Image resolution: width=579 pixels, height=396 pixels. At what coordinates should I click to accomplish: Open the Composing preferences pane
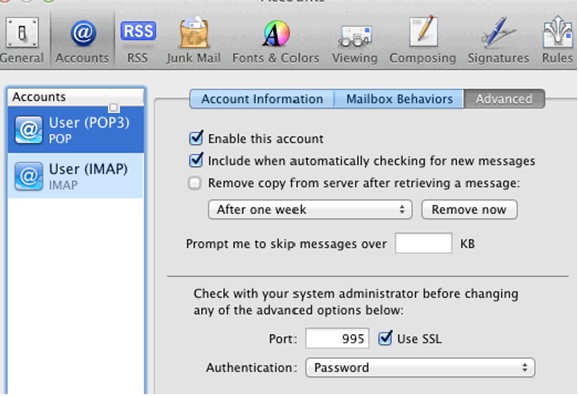pyautogui.click(x=423, y=41)
